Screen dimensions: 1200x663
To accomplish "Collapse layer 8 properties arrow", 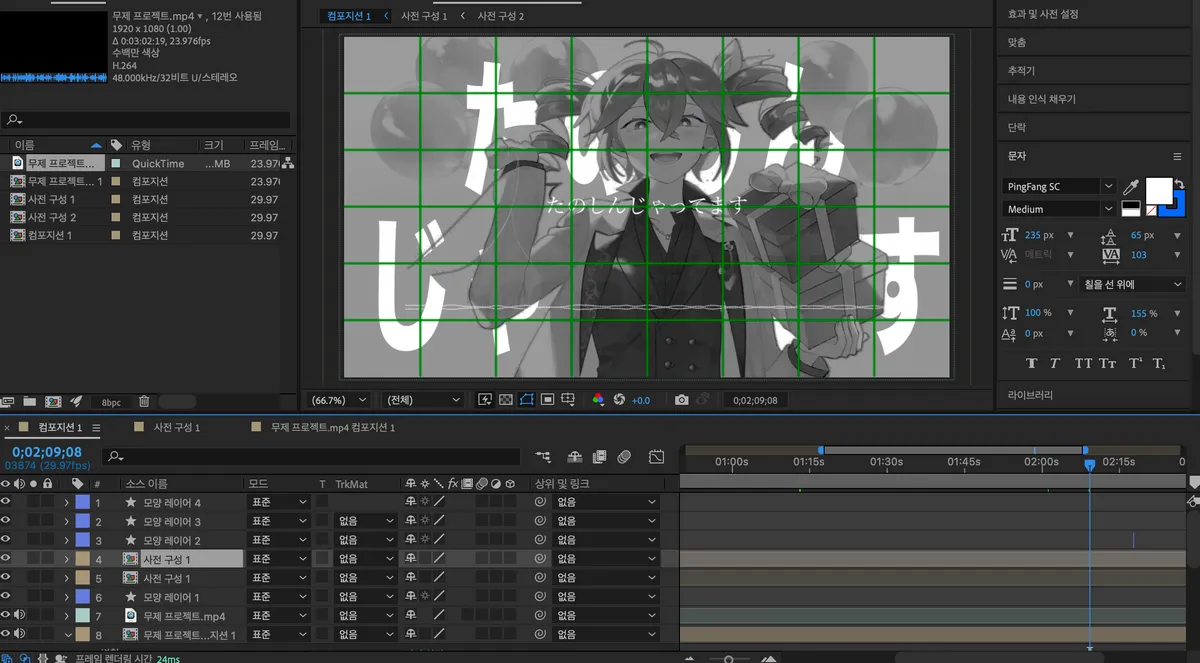I will (x=67, y=635).
